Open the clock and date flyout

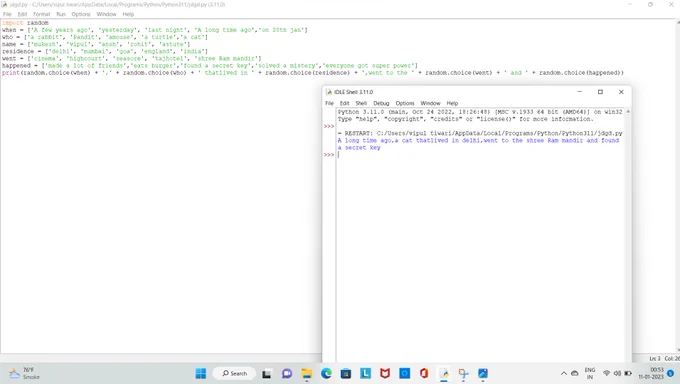tap(651, 374)
